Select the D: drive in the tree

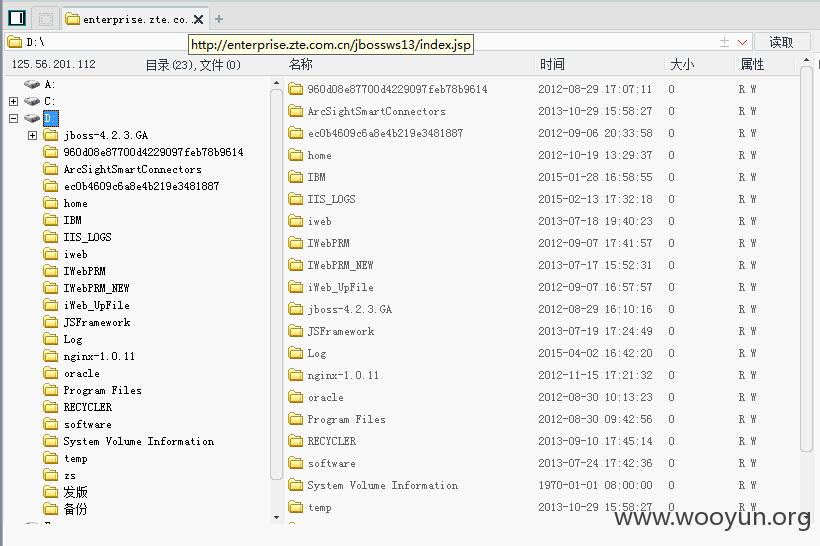(50, 118)
